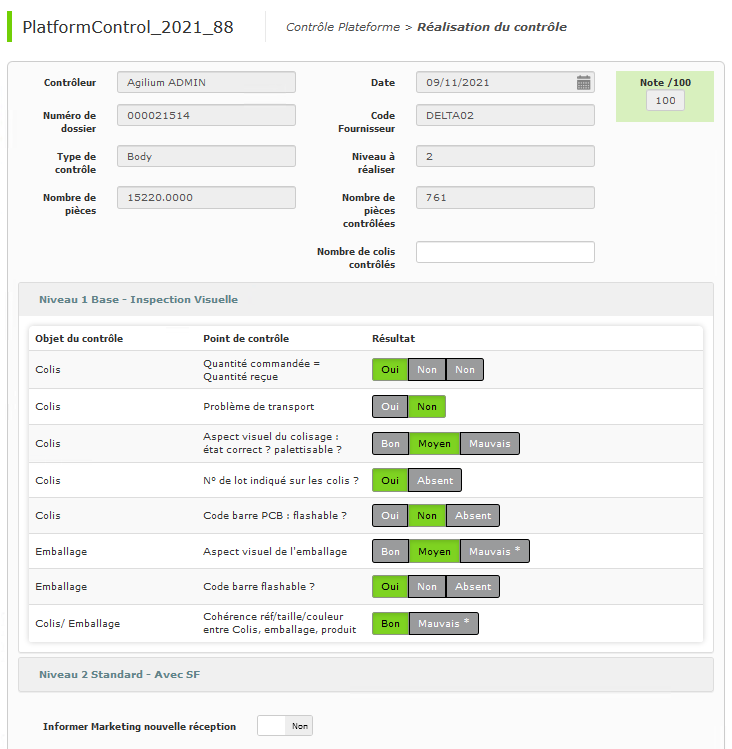This screenshot has height=749, width=732.
Task: Choose Bon for Cohérence réf/taille/couleur
Action: 390,623
